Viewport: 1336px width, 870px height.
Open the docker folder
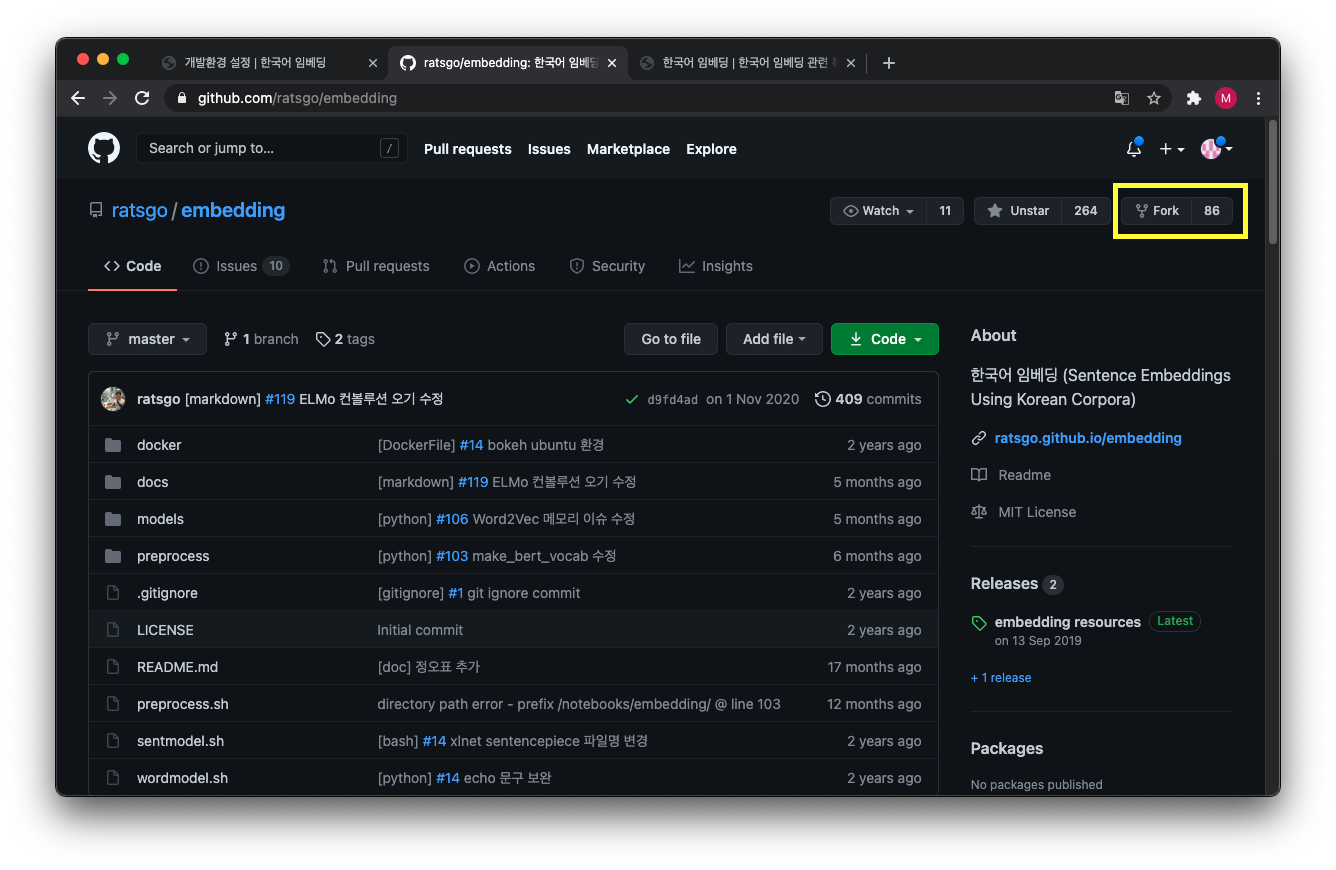(x=159, y=445)
